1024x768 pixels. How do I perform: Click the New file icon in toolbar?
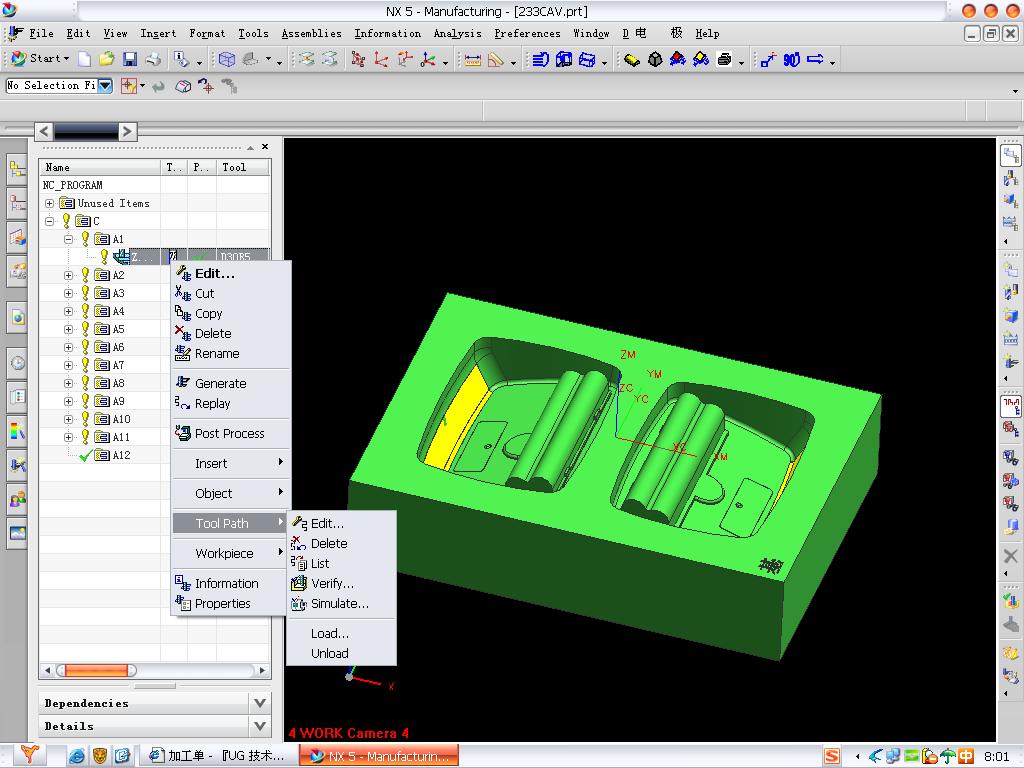(x=84, y=59)
